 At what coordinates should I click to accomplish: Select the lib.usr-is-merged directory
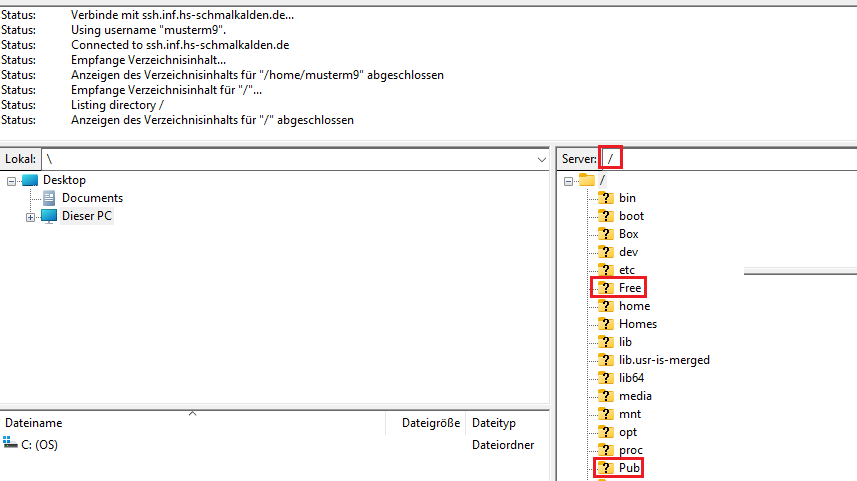(x=664, y=360)
